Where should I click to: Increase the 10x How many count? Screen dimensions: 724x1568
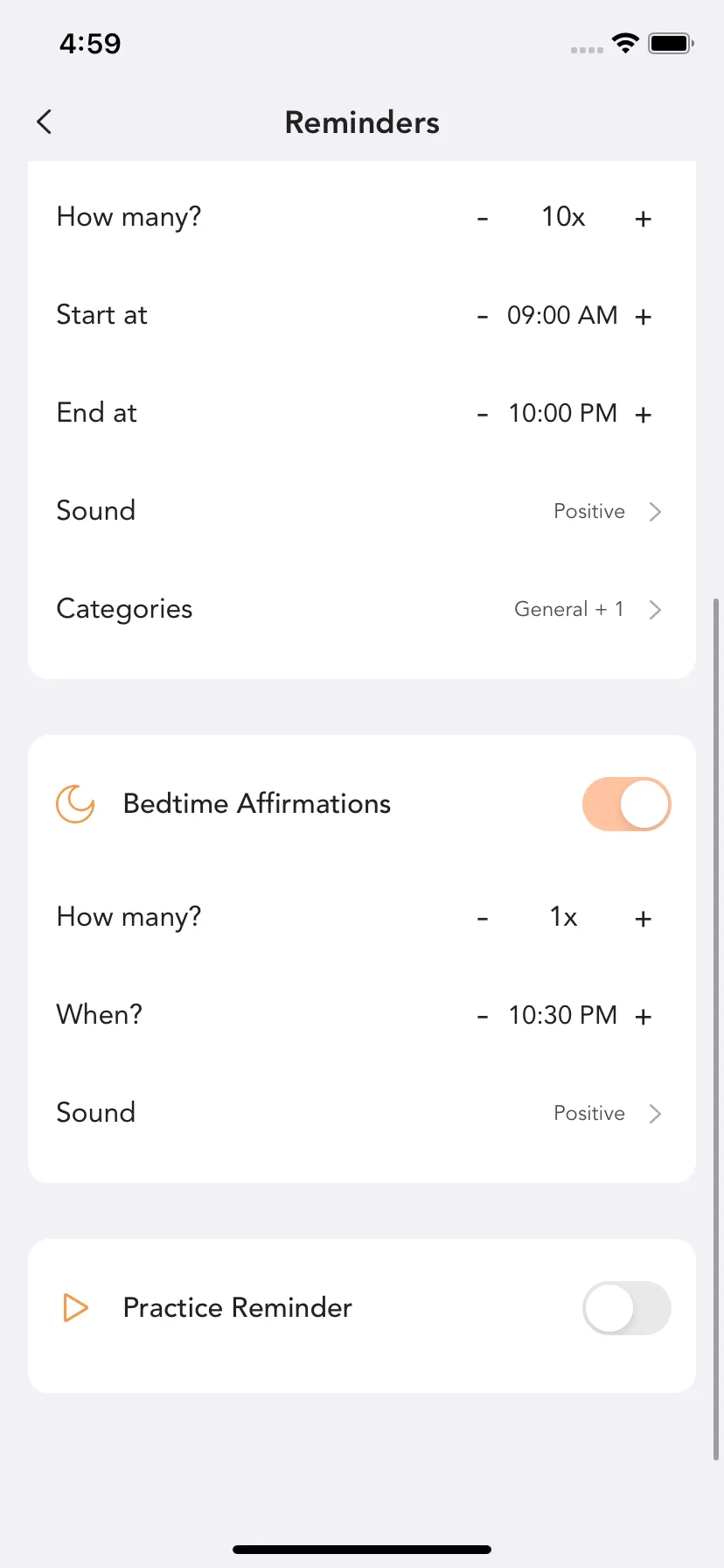pyautogui.click(x=644, y=218)
